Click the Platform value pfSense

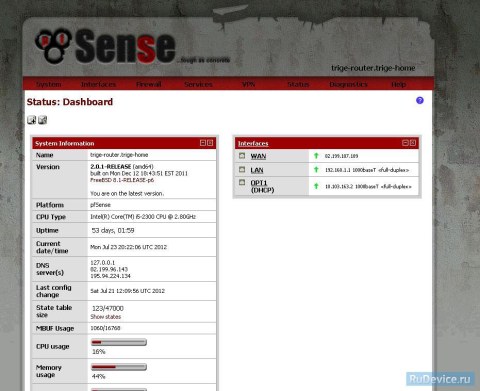[x=100, y=205]
